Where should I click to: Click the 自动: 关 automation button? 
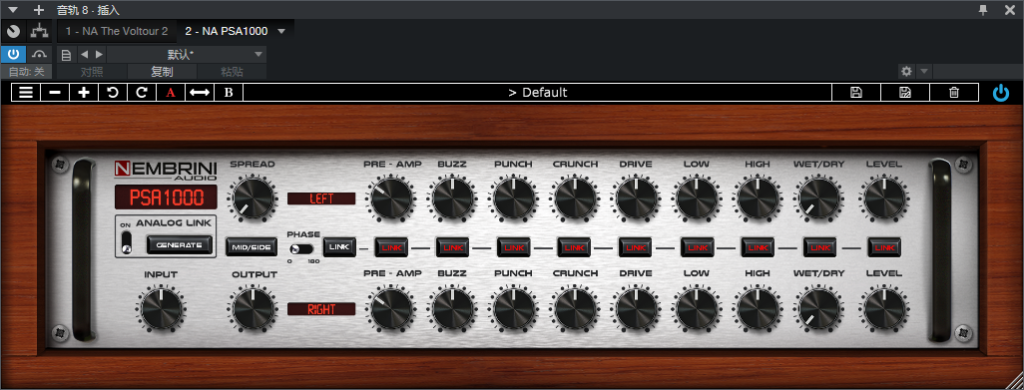[x=27, y=72]
